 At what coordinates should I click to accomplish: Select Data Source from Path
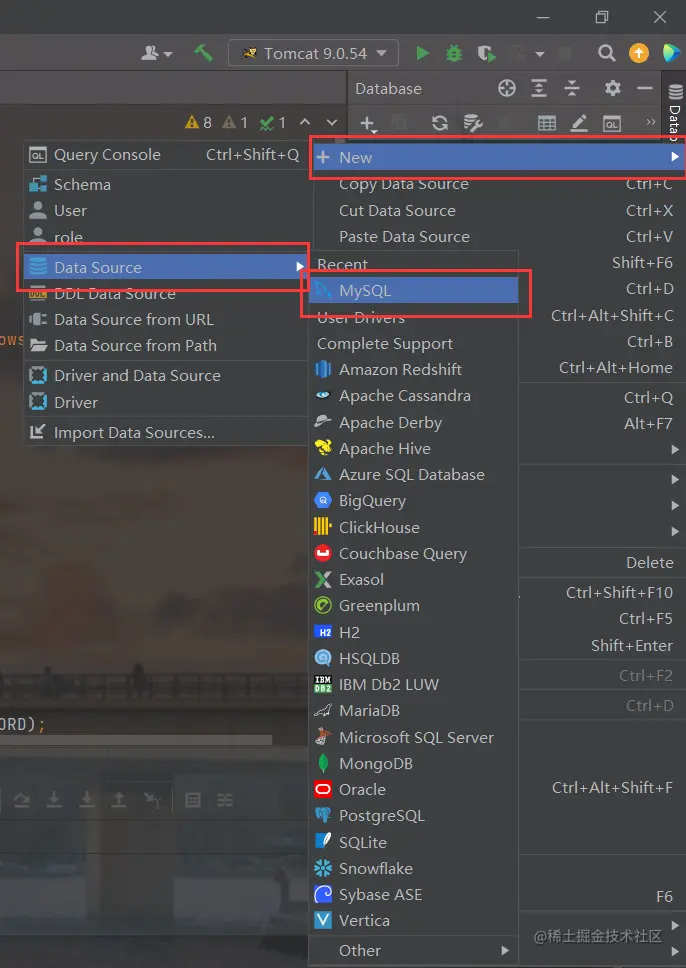[x=164, y=346]
